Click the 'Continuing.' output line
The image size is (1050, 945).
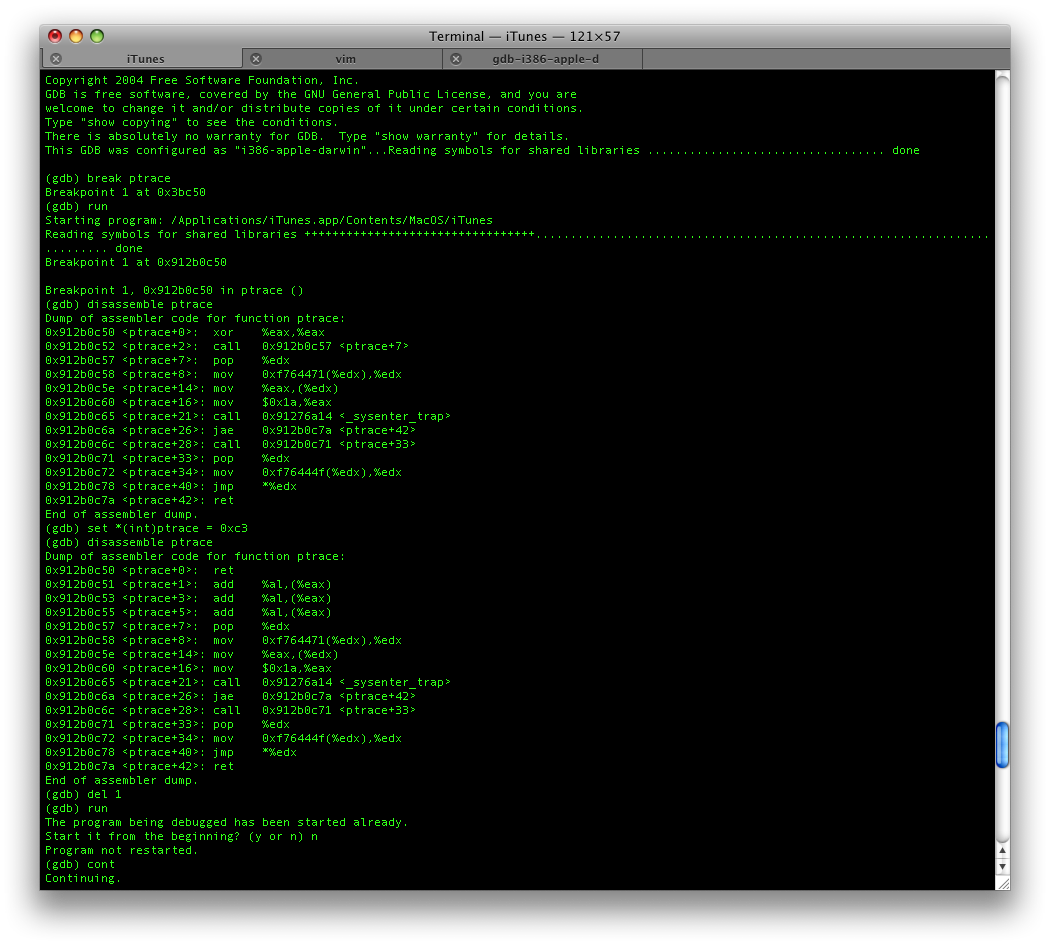tap(83, 879)
